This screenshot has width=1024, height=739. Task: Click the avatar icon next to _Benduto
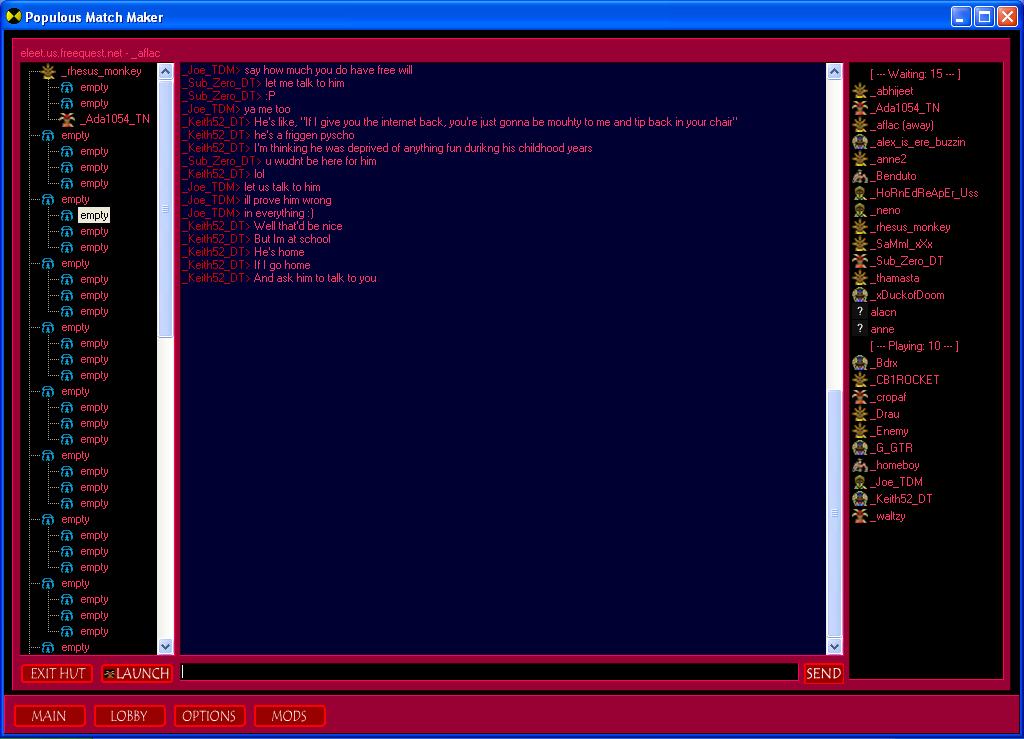point(859,176)
